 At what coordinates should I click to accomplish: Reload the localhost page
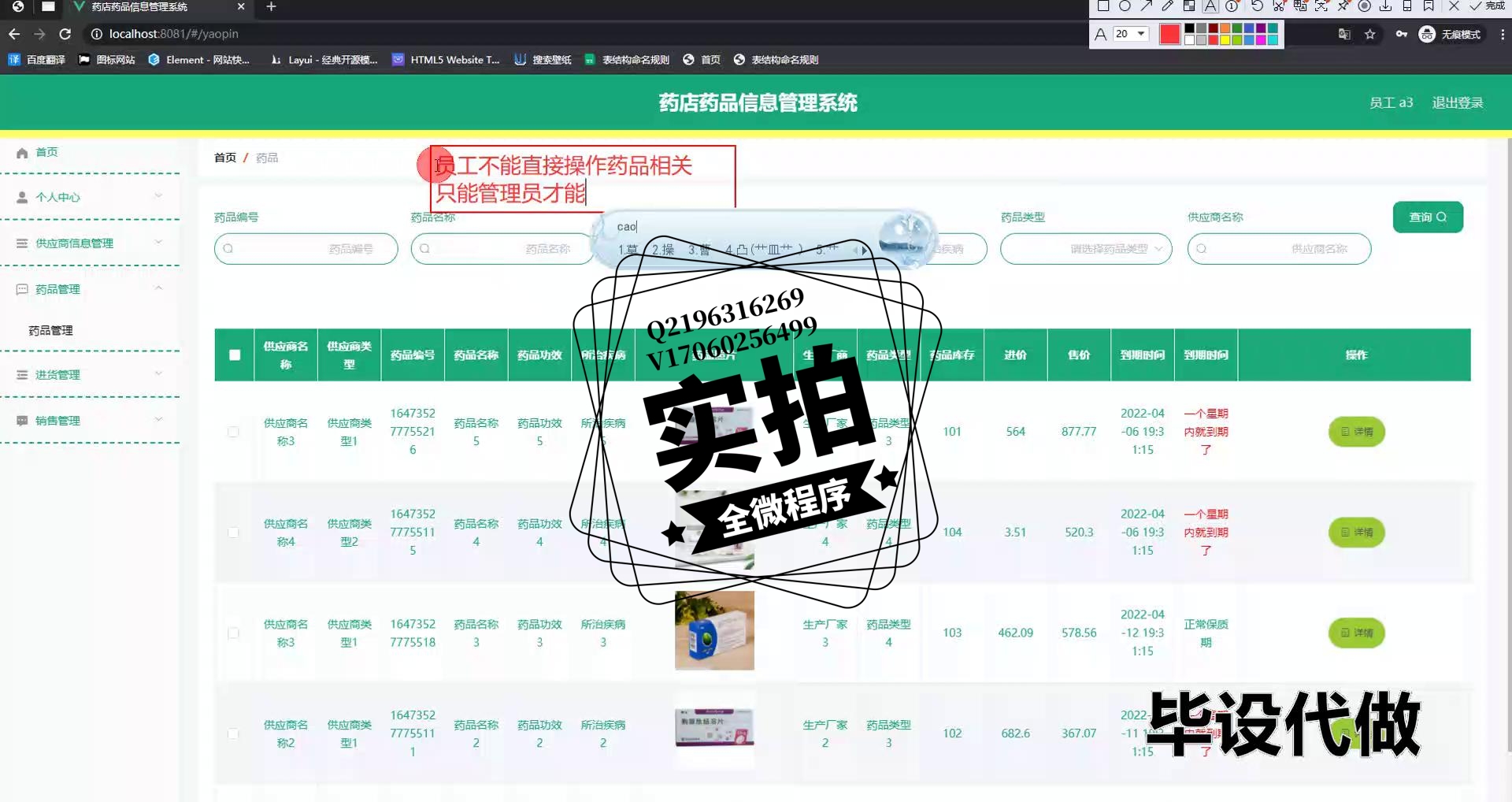[x=65, y=34]
